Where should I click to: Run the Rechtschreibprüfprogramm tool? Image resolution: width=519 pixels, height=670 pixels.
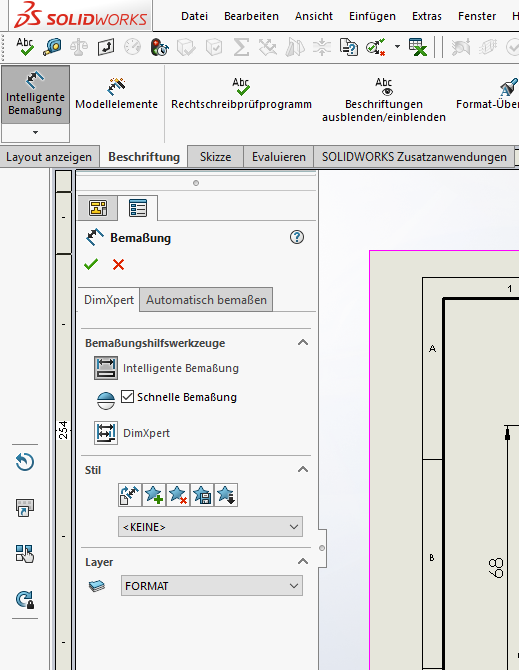241,93
